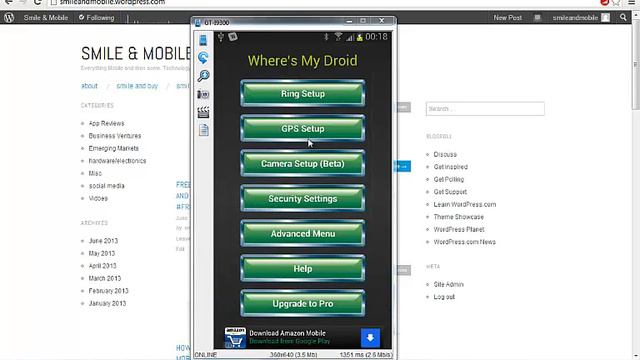Click the camera screenshot icon in sidebar
The image size is (640, 360).
tap(203, 94)
